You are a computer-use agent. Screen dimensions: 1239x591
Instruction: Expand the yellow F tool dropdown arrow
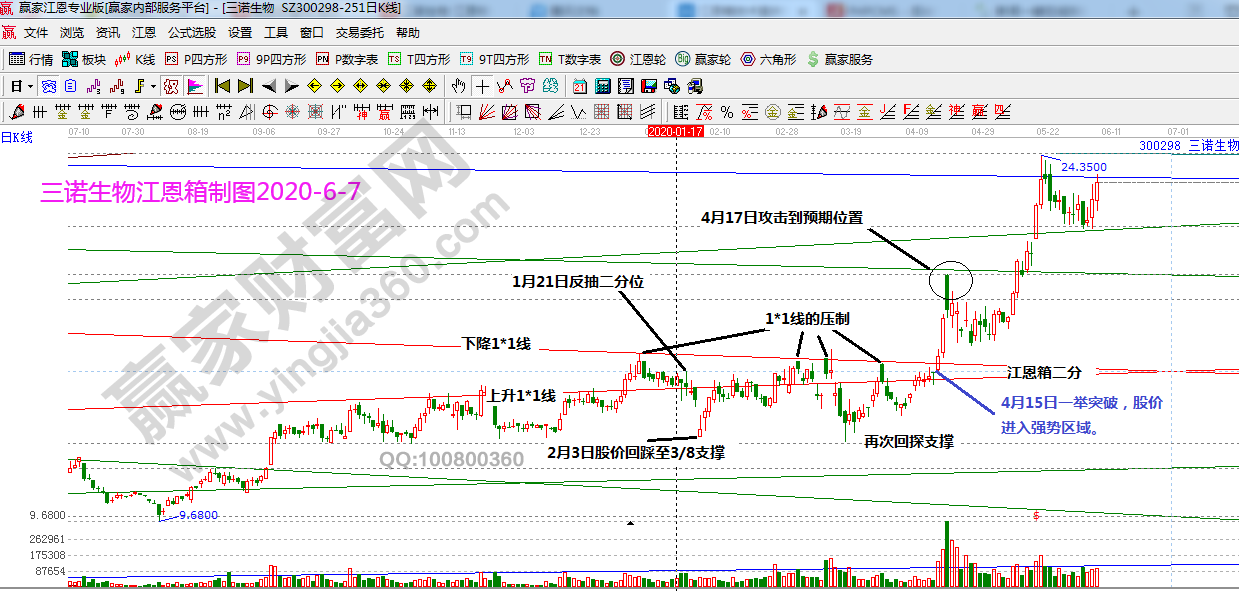click(x=153, y=85)
